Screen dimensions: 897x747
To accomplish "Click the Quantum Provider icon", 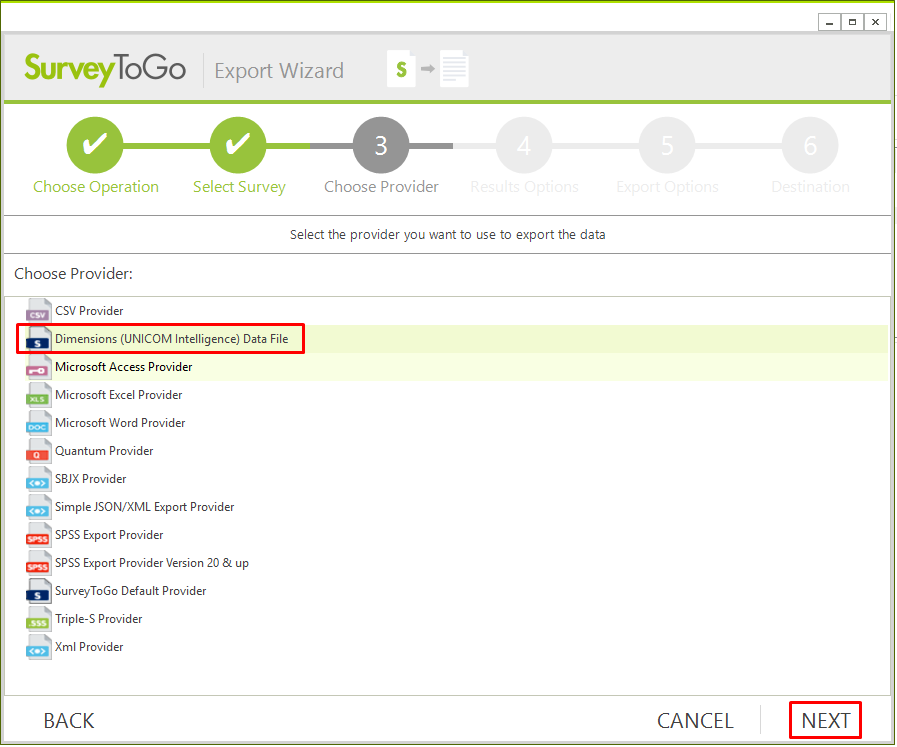I will 38,451.
